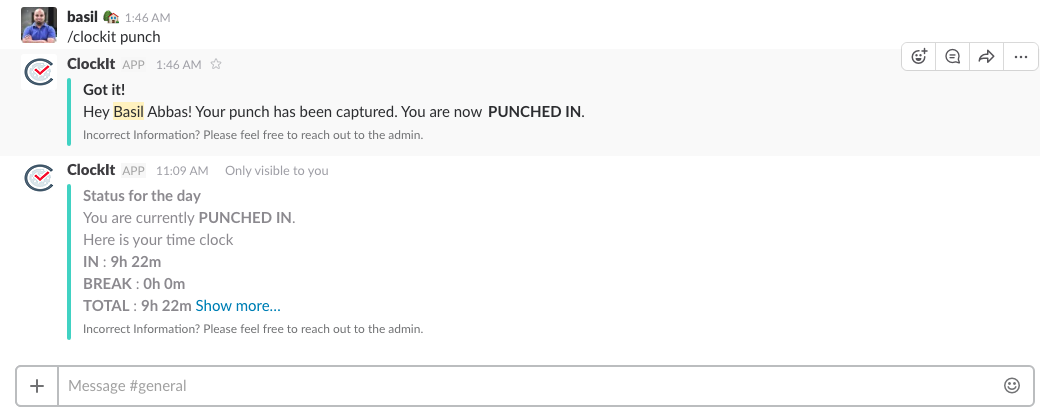Click the APP badge next to 1:46 AM
Viewport: 1040px width, 420px height.
[134, 65]
